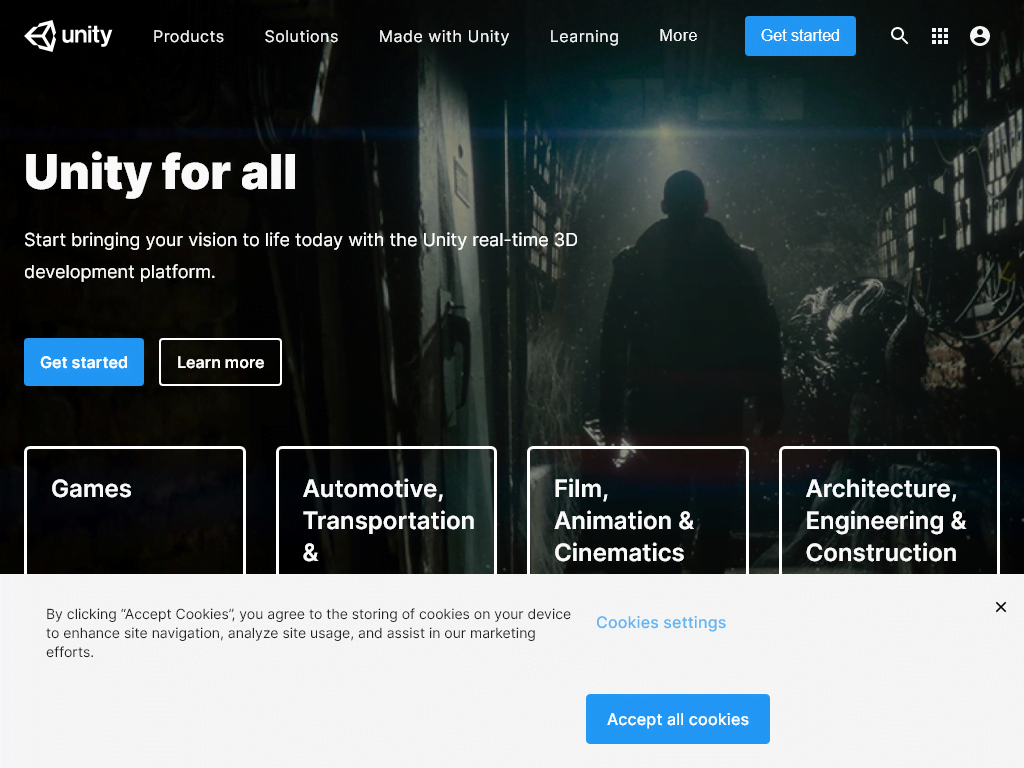Click the Unity logo in header
Viewport: 1024px width, 768px height.
point(68,36)
